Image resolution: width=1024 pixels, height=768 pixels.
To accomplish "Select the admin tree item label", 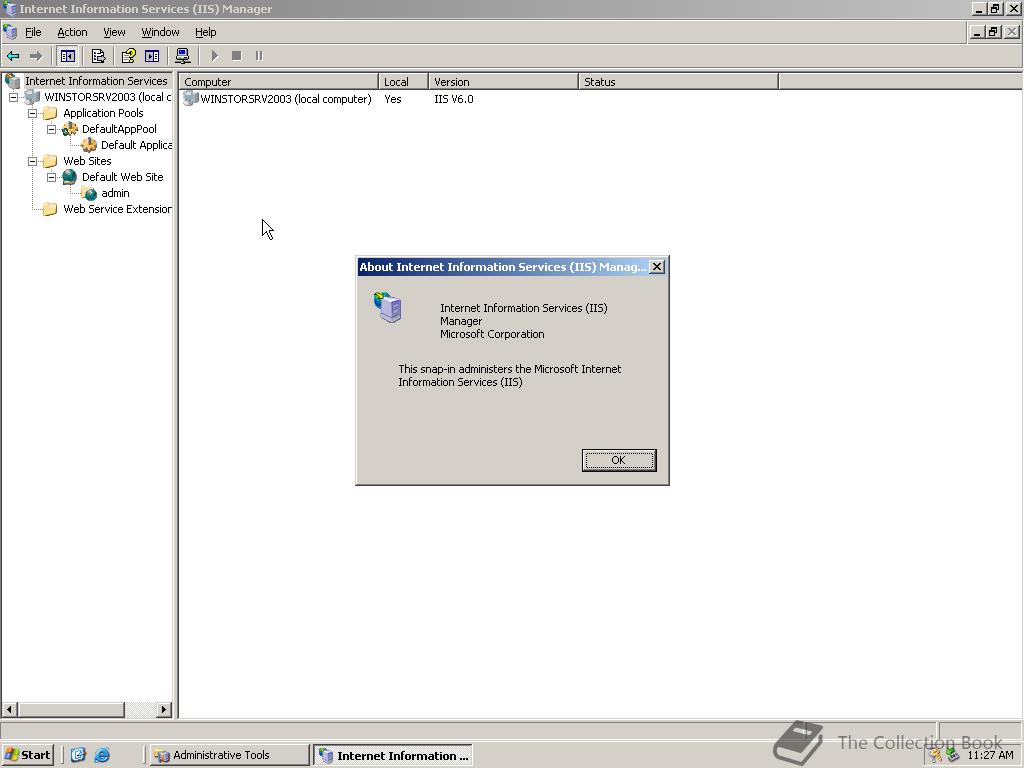I will 115,193.
